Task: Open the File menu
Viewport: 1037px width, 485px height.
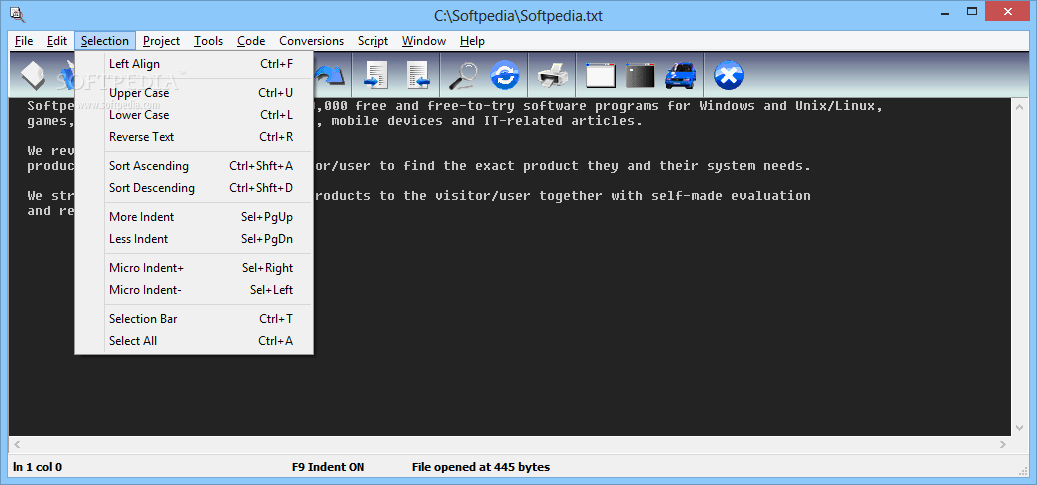Action: pos(24,41)
